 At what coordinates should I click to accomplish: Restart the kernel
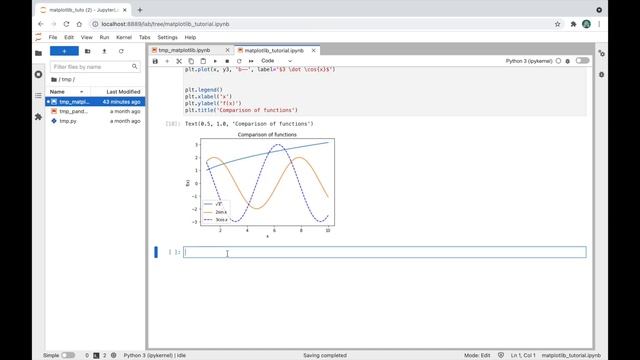(239, 61)
